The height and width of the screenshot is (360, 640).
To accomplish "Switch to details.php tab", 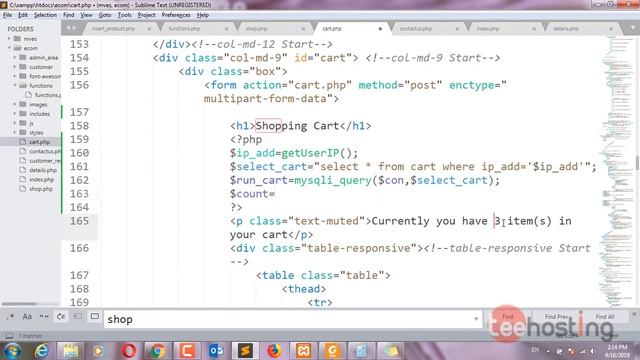I will (566, 29).
